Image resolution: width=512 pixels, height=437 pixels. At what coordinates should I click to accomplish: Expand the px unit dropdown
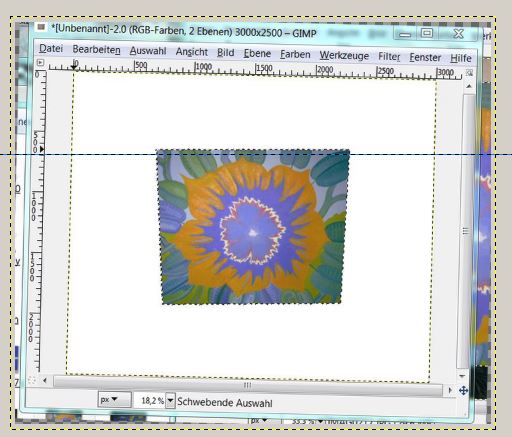(x=114, y=399)
